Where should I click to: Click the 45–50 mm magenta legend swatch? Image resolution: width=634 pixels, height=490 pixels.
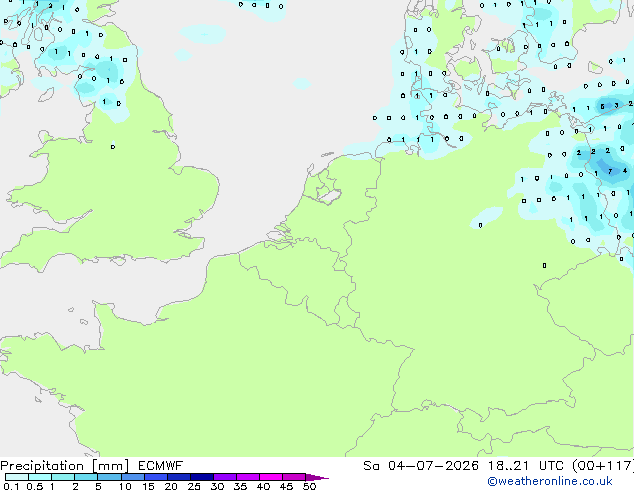point(294,477)
